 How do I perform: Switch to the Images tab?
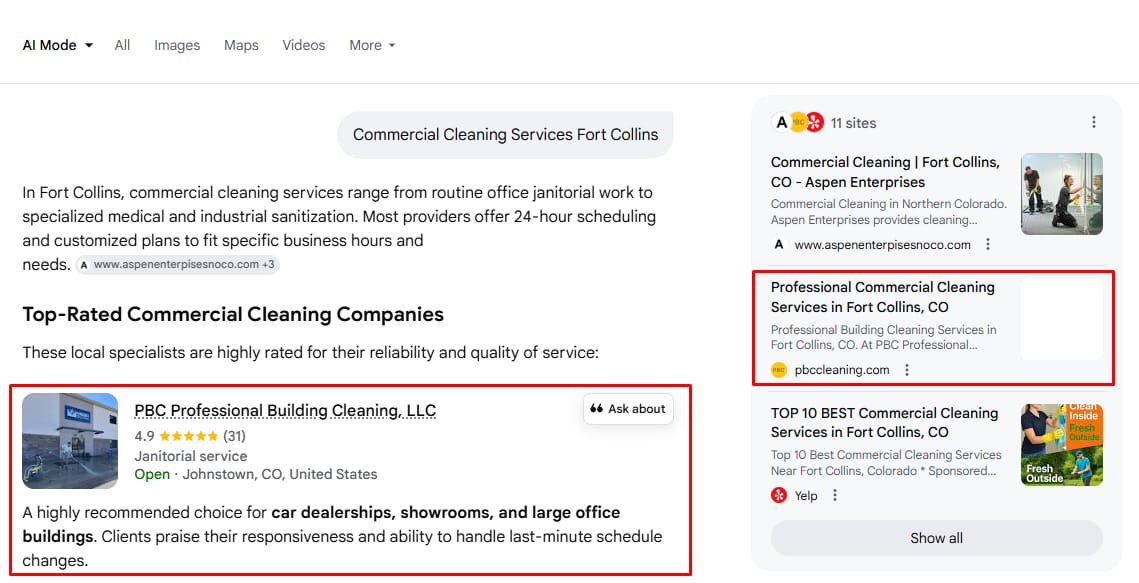pos(177,45)
